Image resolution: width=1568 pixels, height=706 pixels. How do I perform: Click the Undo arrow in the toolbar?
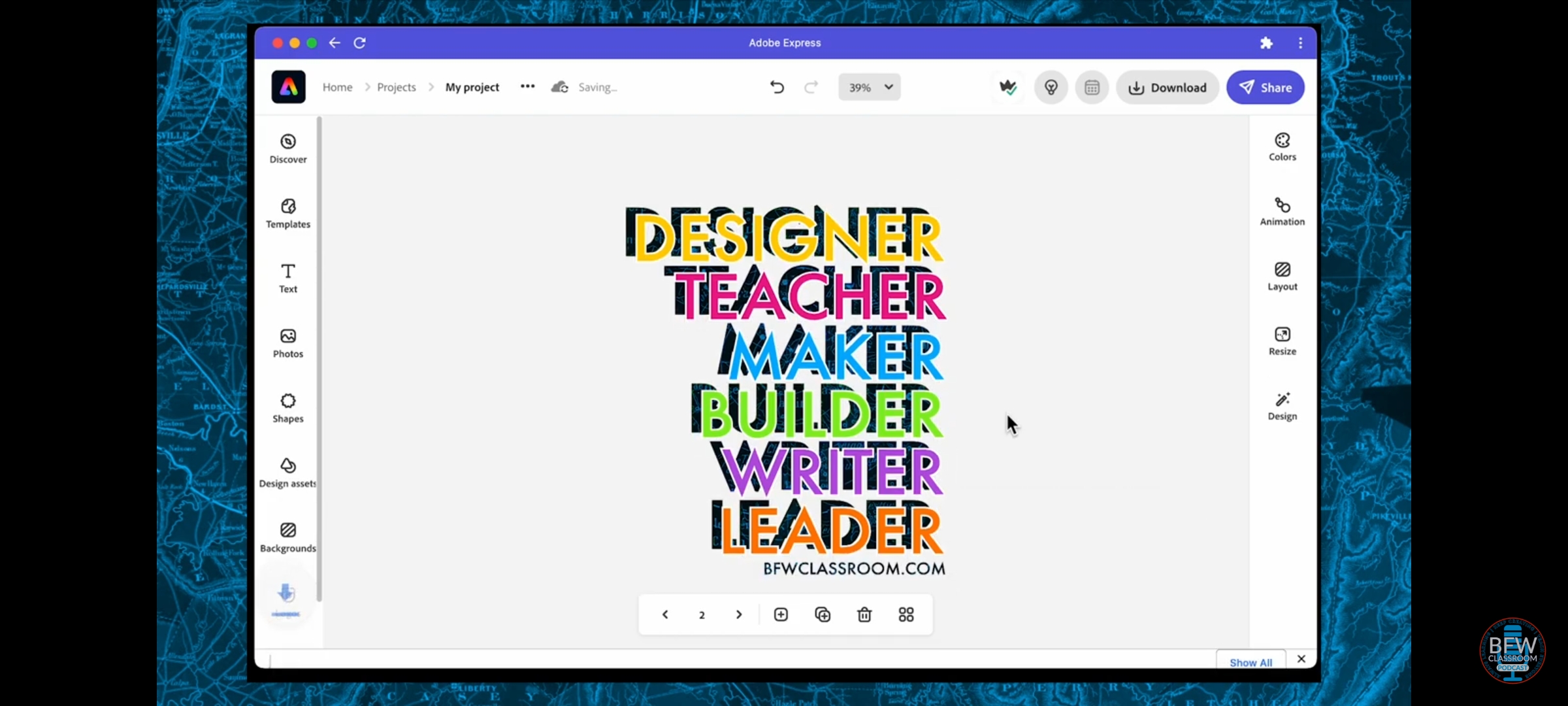[776, 87]
